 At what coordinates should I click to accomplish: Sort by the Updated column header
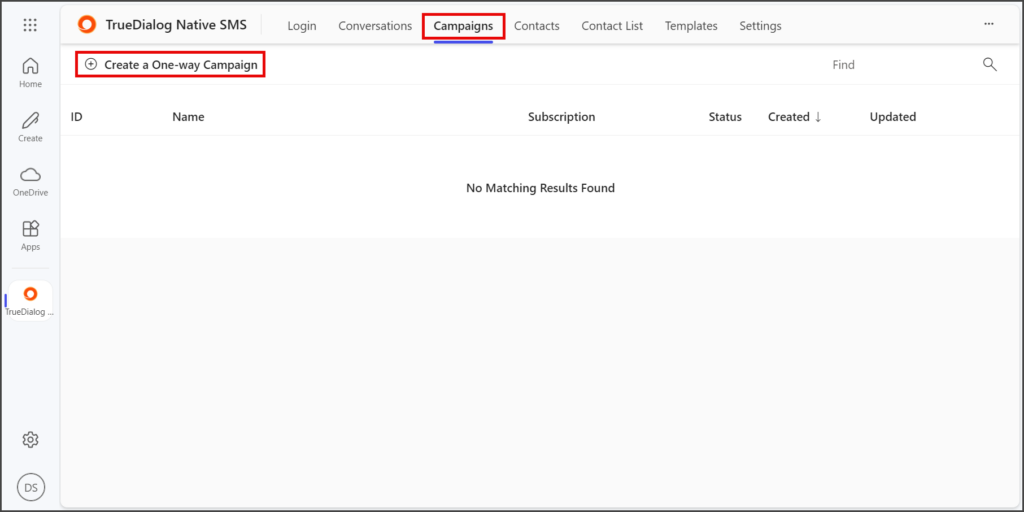tap(893, 117)
